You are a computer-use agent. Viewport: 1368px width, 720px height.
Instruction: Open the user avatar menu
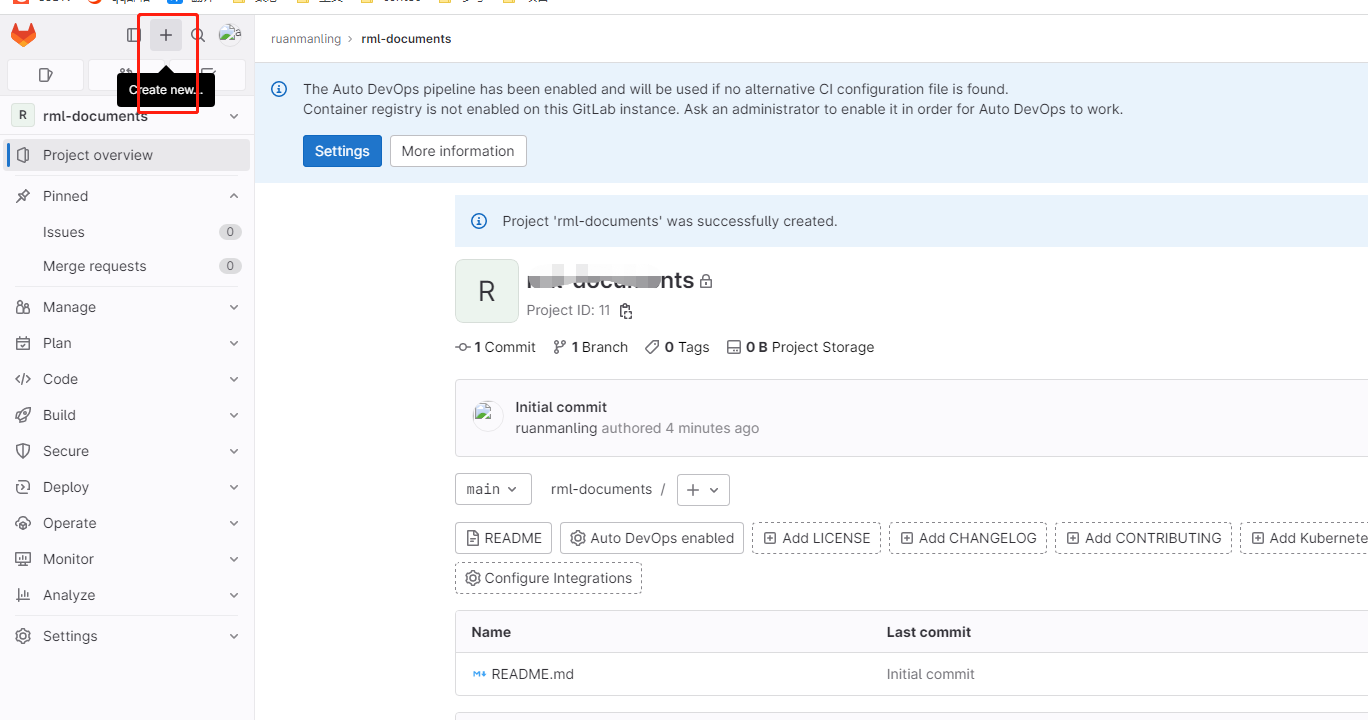[230, 35]
